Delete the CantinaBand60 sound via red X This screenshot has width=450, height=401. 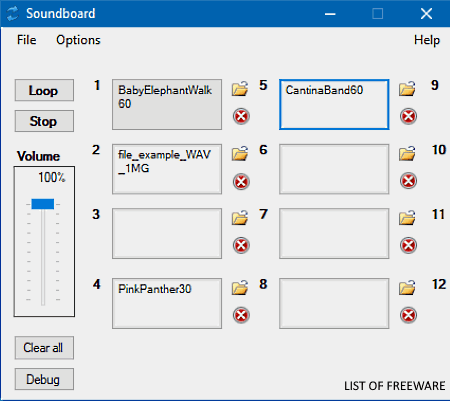click(408, 116)
